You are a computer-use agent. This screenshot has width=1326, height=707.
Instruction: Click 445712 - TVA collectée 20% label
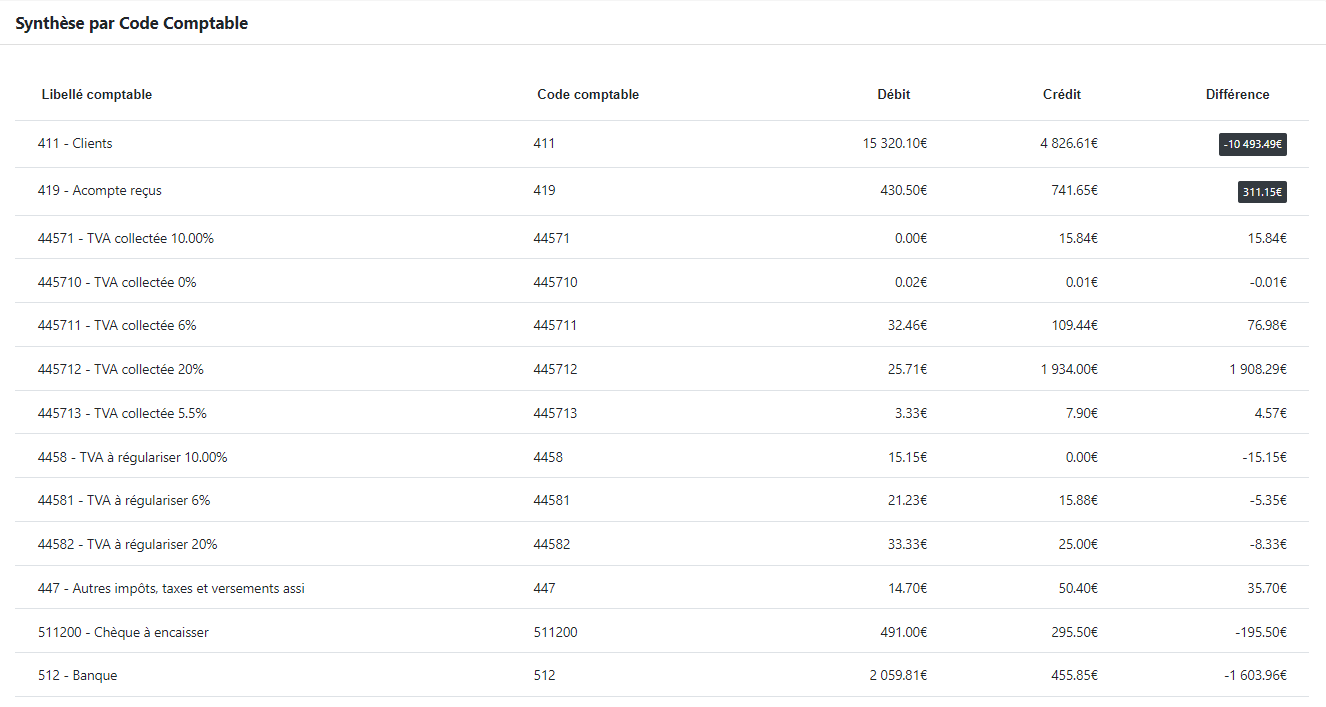click(x=120, y=370)
